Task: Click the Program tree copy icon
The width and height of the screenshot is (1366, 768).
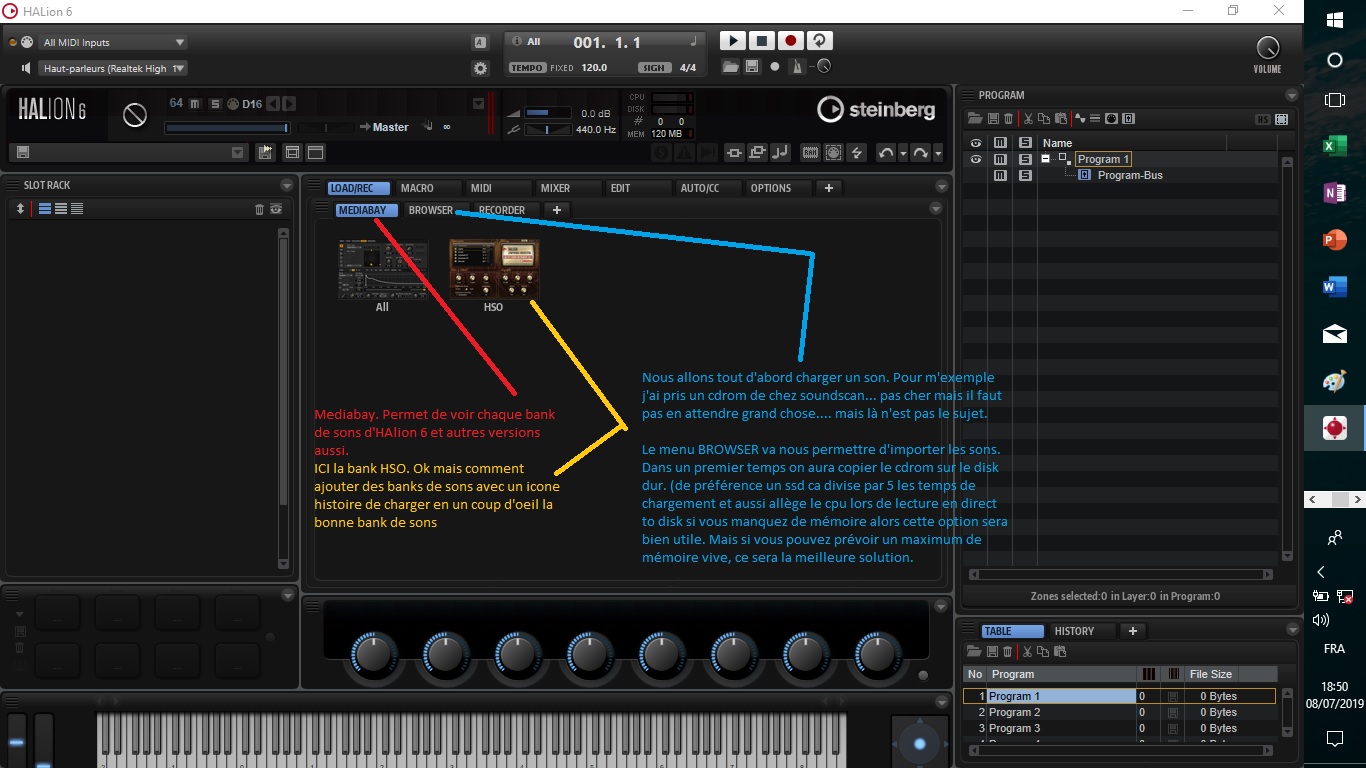Action: (x=1043, y=119)
